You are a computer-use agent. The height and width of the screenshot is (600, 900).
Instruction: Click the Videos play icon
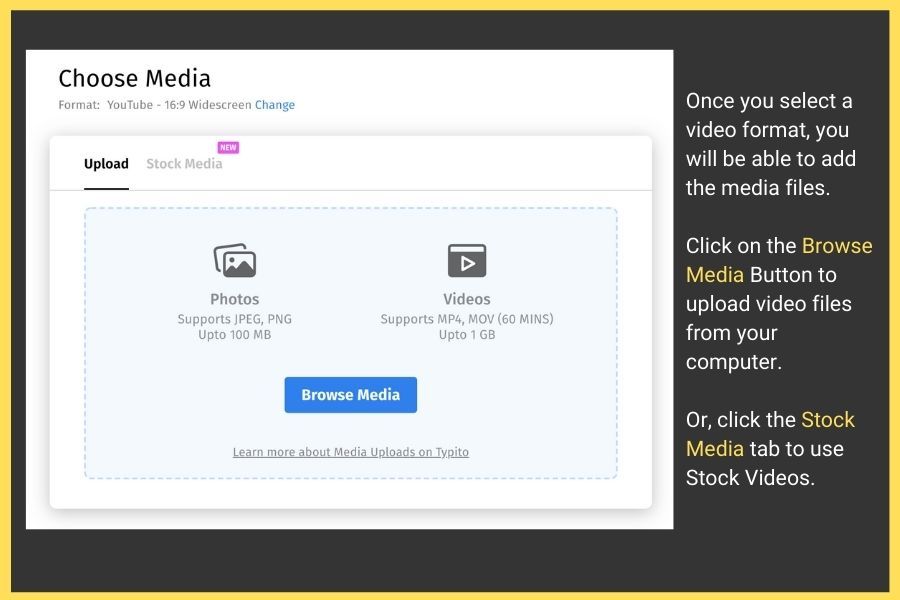467,261
